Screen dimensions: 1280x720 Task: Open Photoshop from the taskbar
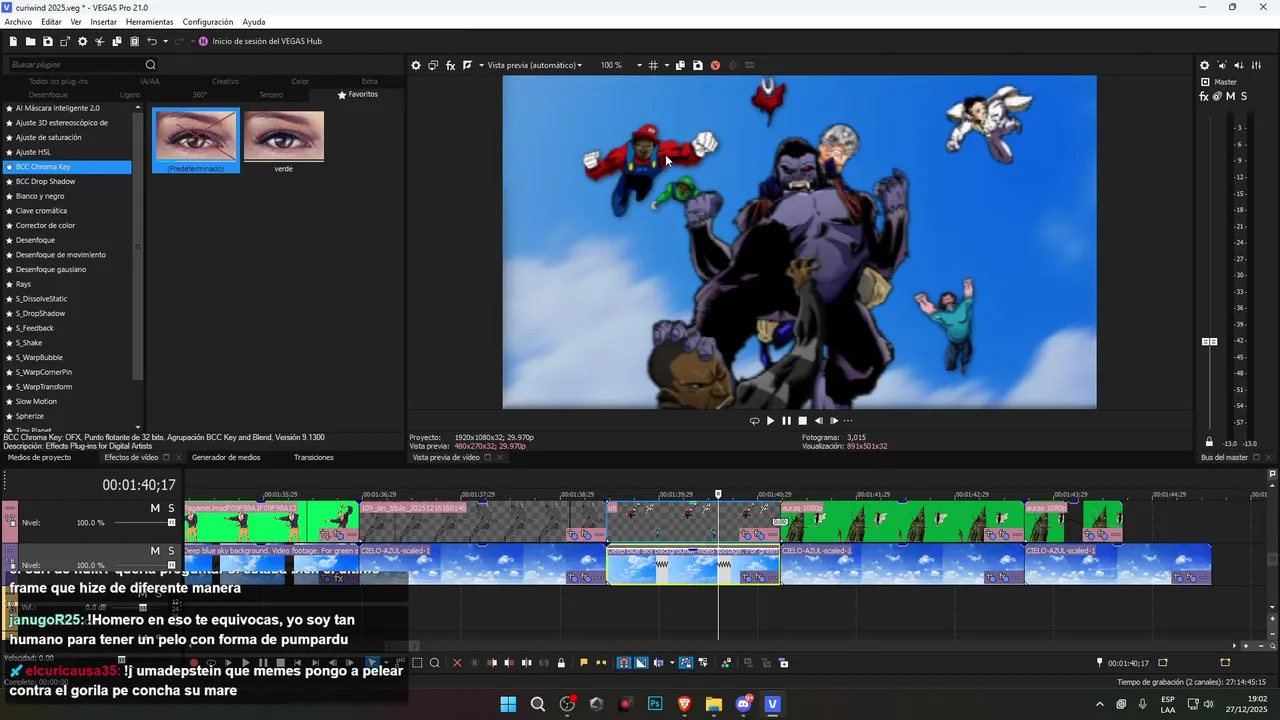point(655,704)
